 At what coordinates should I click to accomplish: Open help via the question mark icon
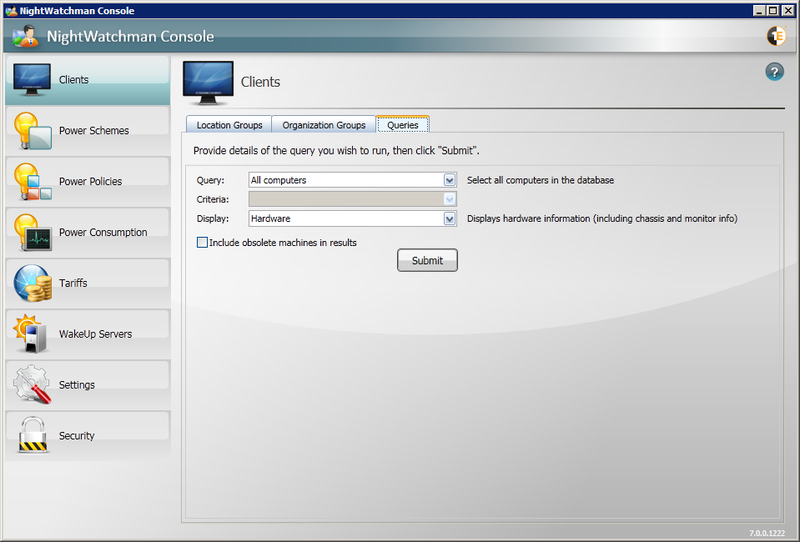774,72
